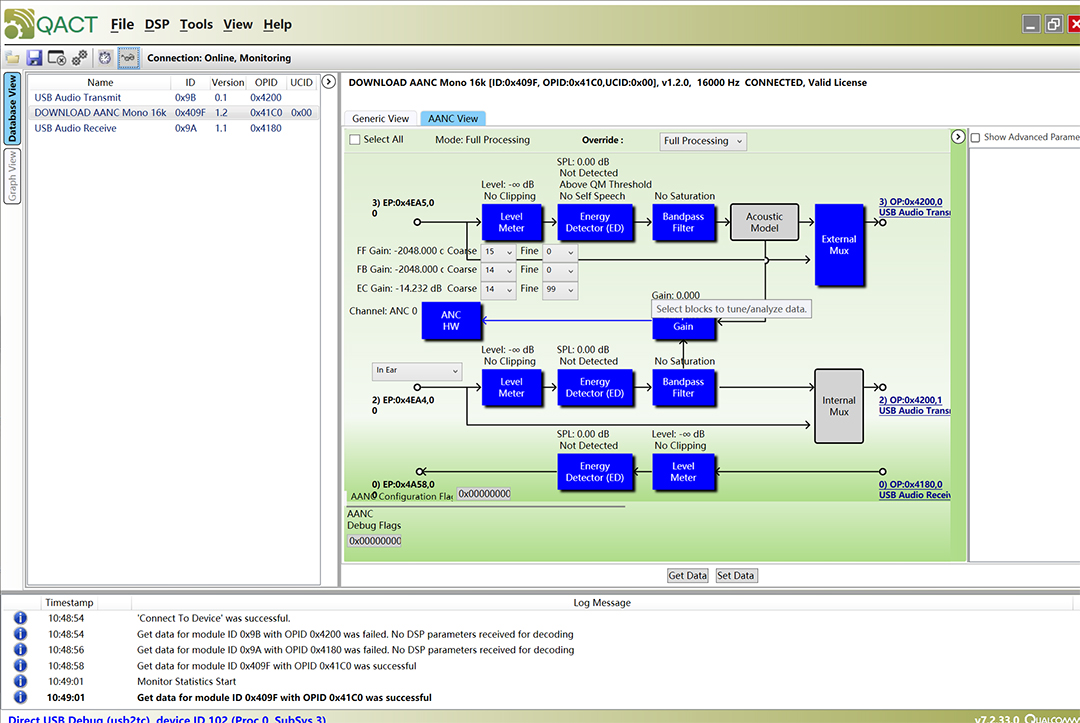Select the Acoustic Model block
This screenshot has height=723, width=1080.
[764, 222]
